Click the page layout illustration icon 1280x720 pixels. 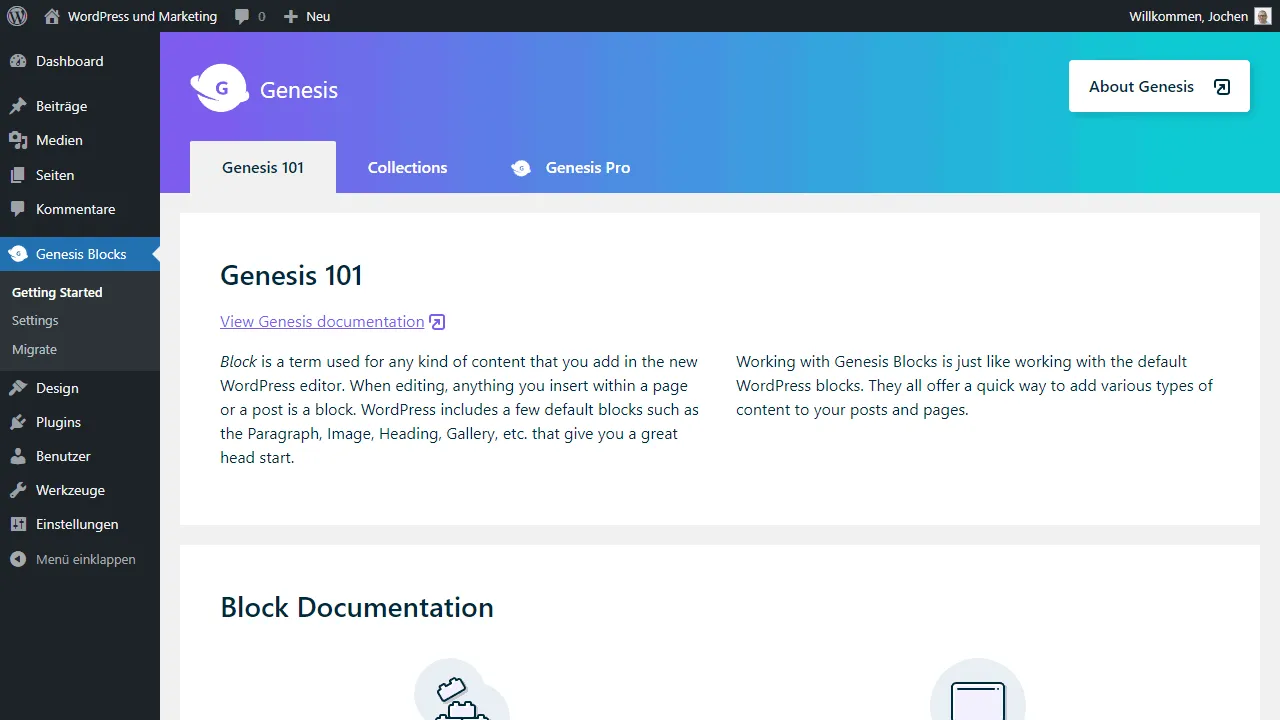pos(978,690)
